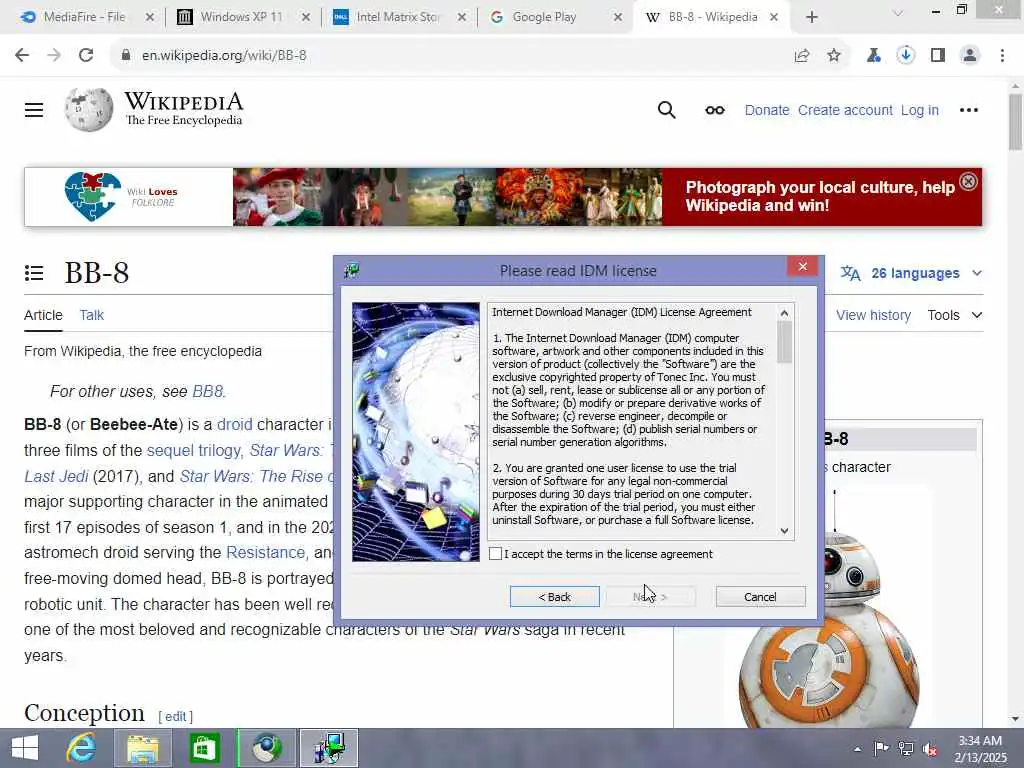
Task: Open Wikipedia main hamburger menu
Action: (x=34, y=110)
